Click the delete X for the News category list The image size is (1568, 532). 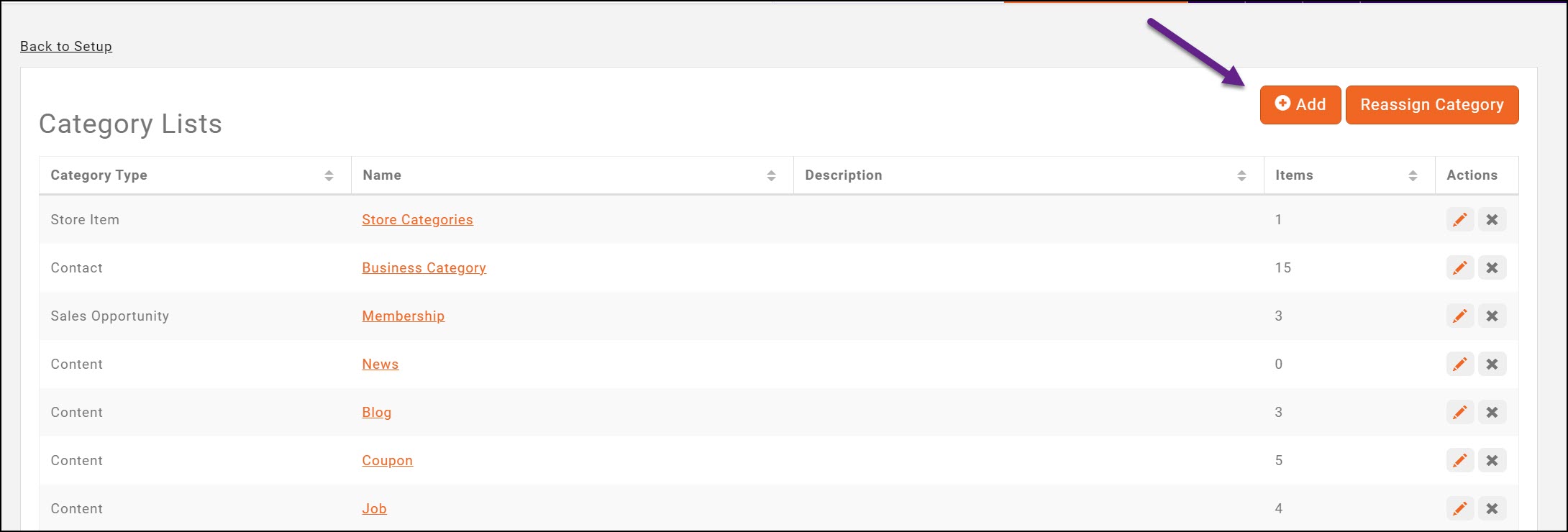click(1492, 364)
